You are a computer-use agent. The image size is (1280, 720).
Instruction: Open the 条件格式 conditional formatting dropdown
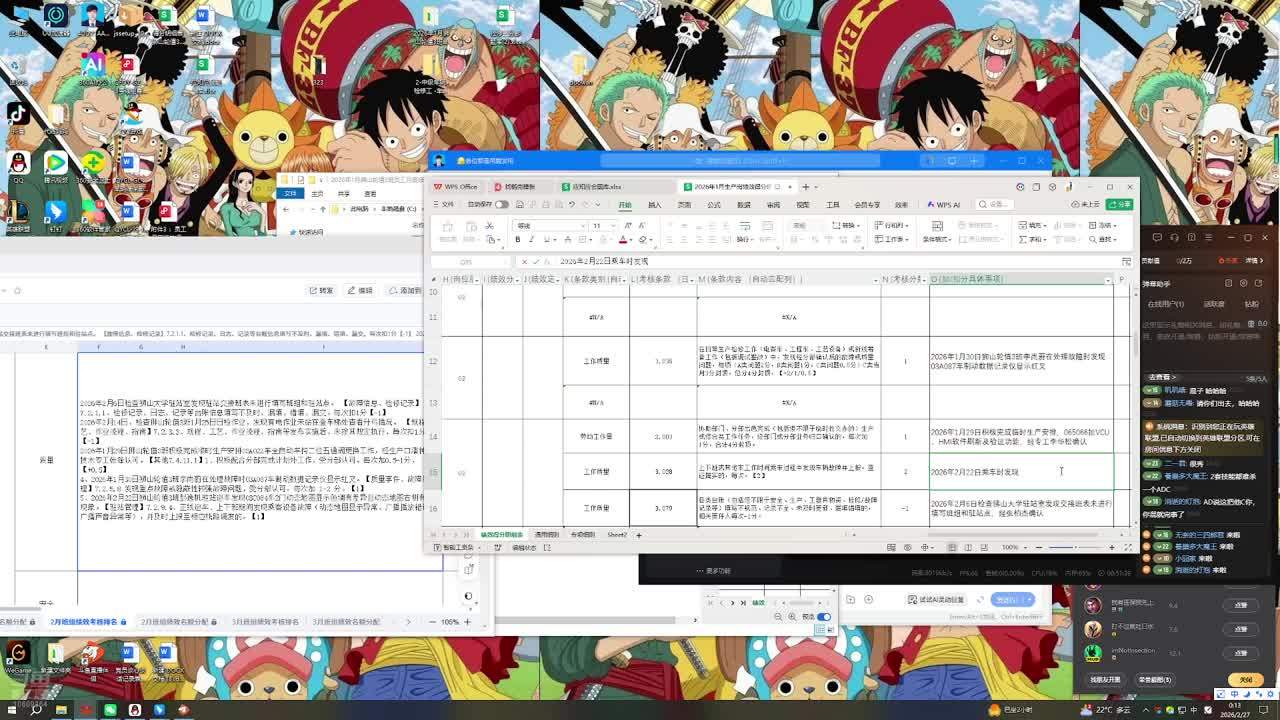(936, 240)
